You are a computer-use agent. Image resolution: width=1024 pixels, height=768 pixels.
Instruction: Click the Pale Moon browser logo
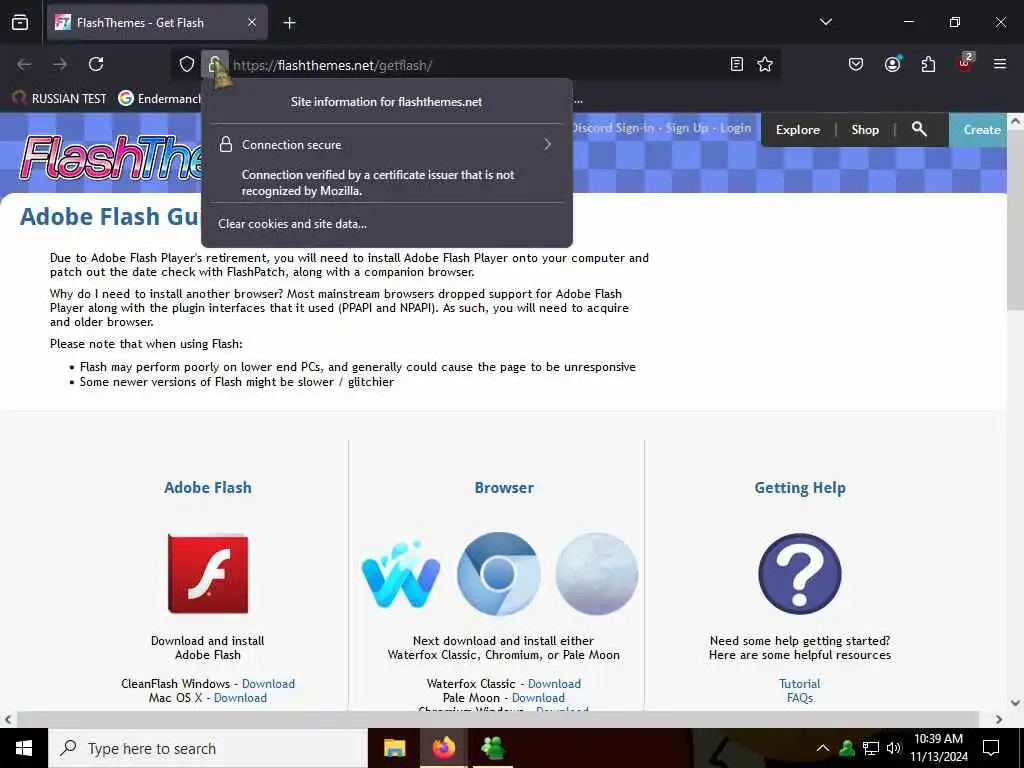596,573
